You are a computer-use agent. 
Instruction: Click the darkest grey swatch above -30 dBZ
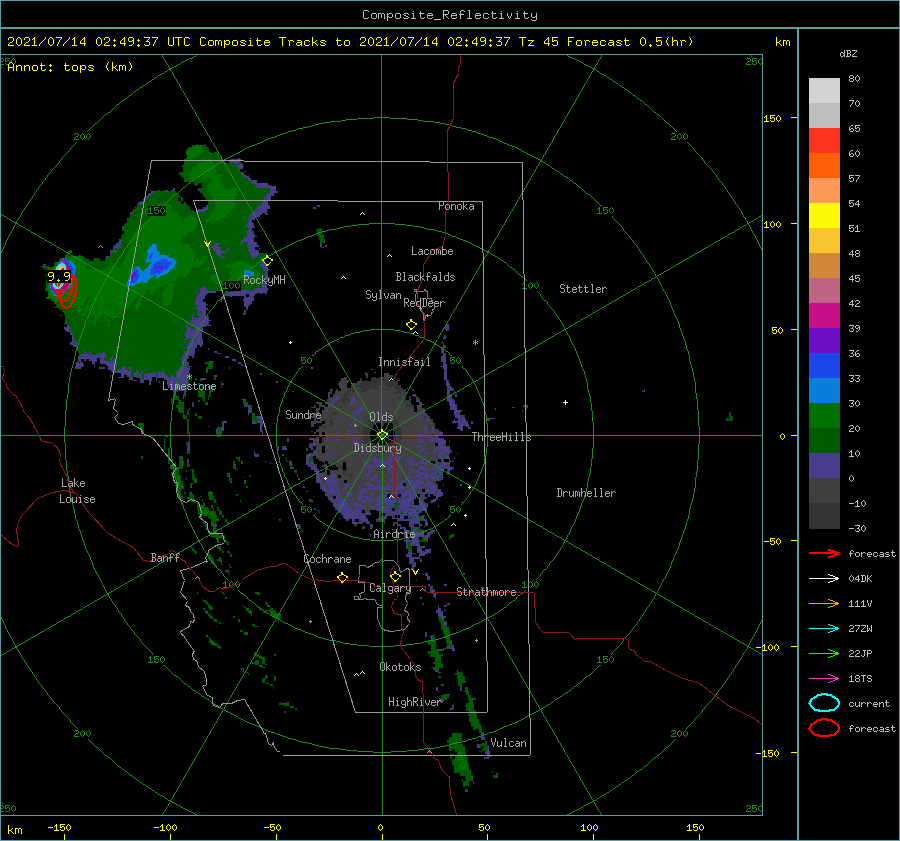[x=824, y=516]
